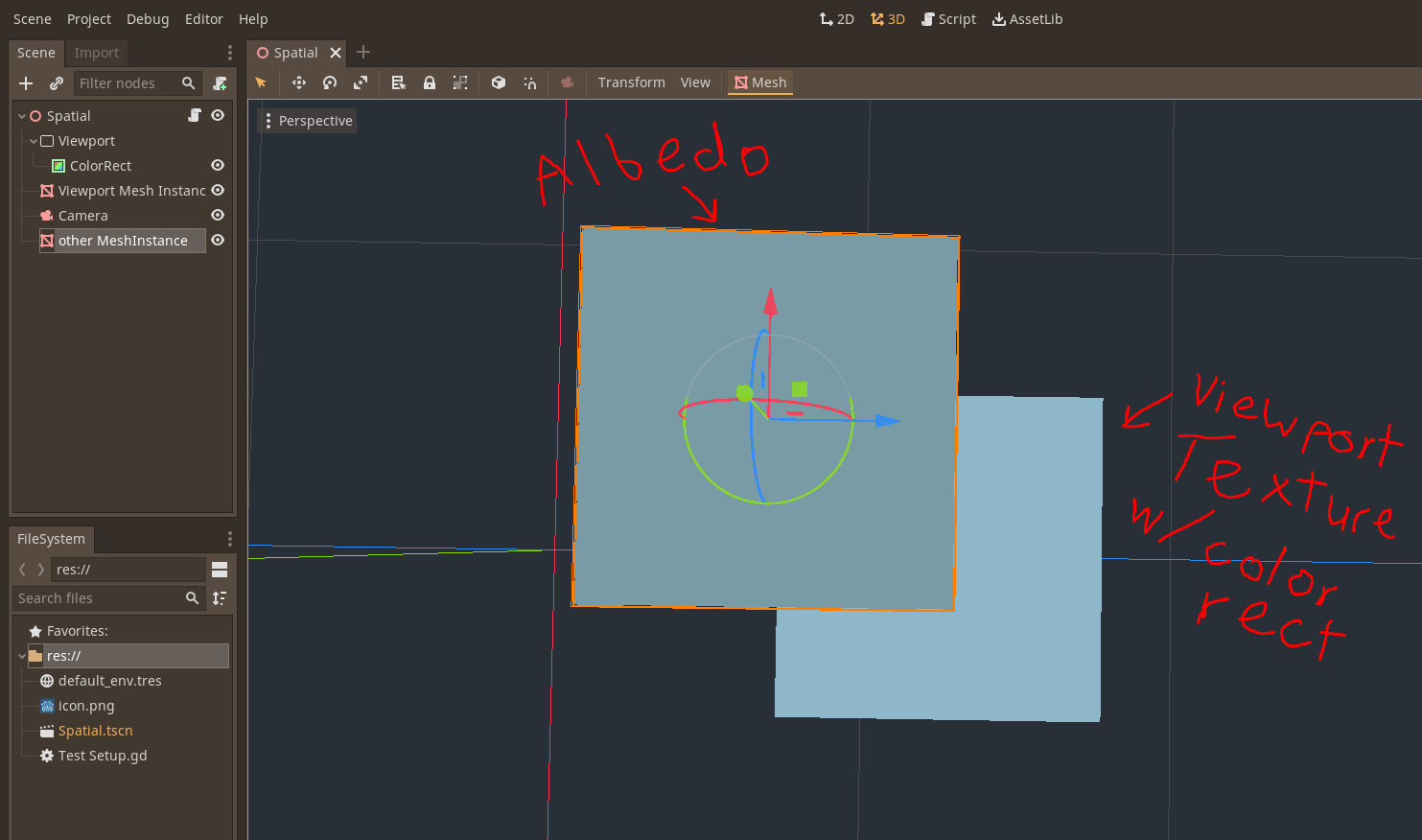The width and height of the screenshot is (1422, 840).
Task: Open the Perspective view menu
Action: [308, 121]
